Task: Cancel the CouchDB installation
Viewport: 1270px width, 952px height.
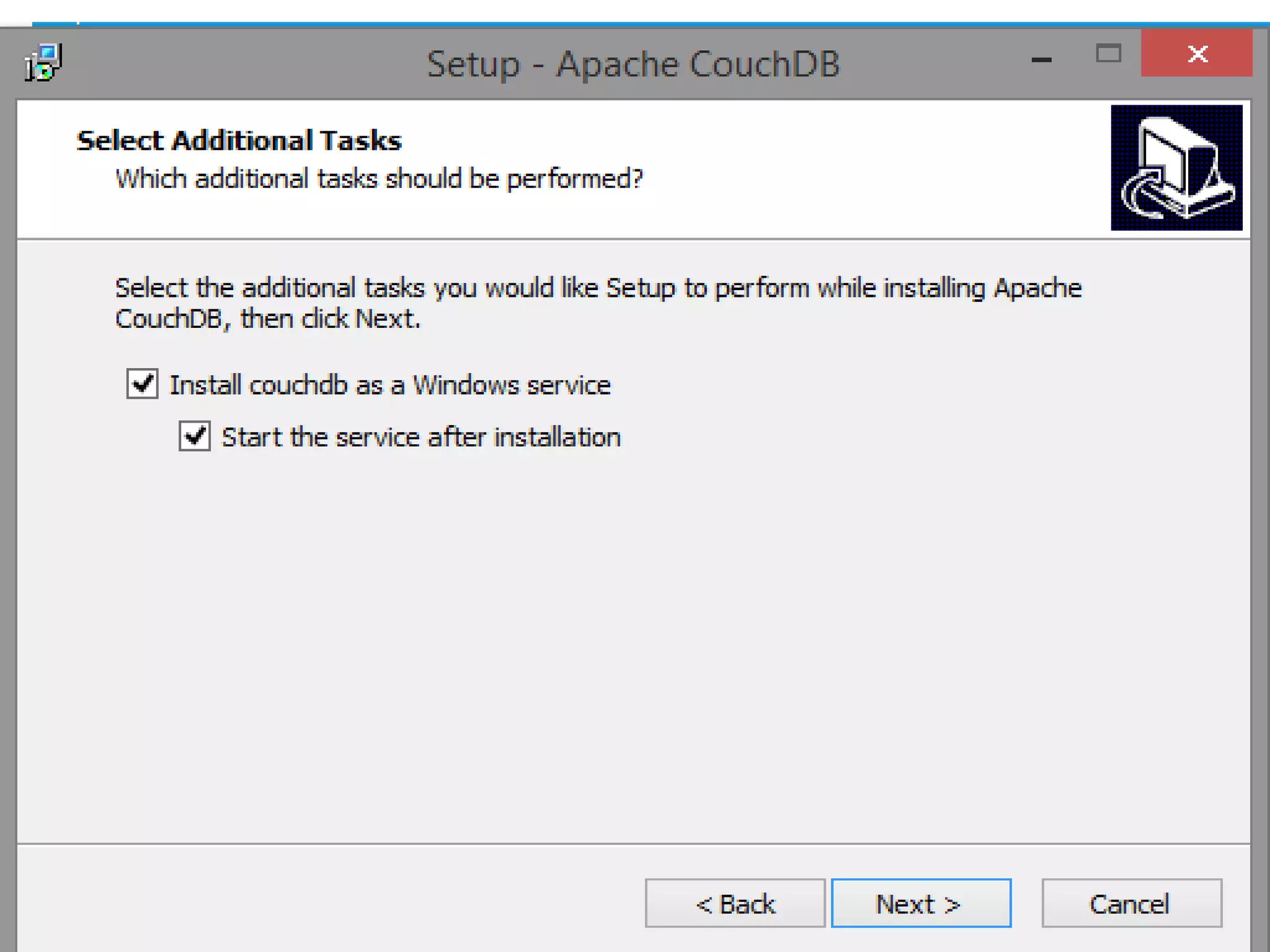Action: [x=1131, y=904]
